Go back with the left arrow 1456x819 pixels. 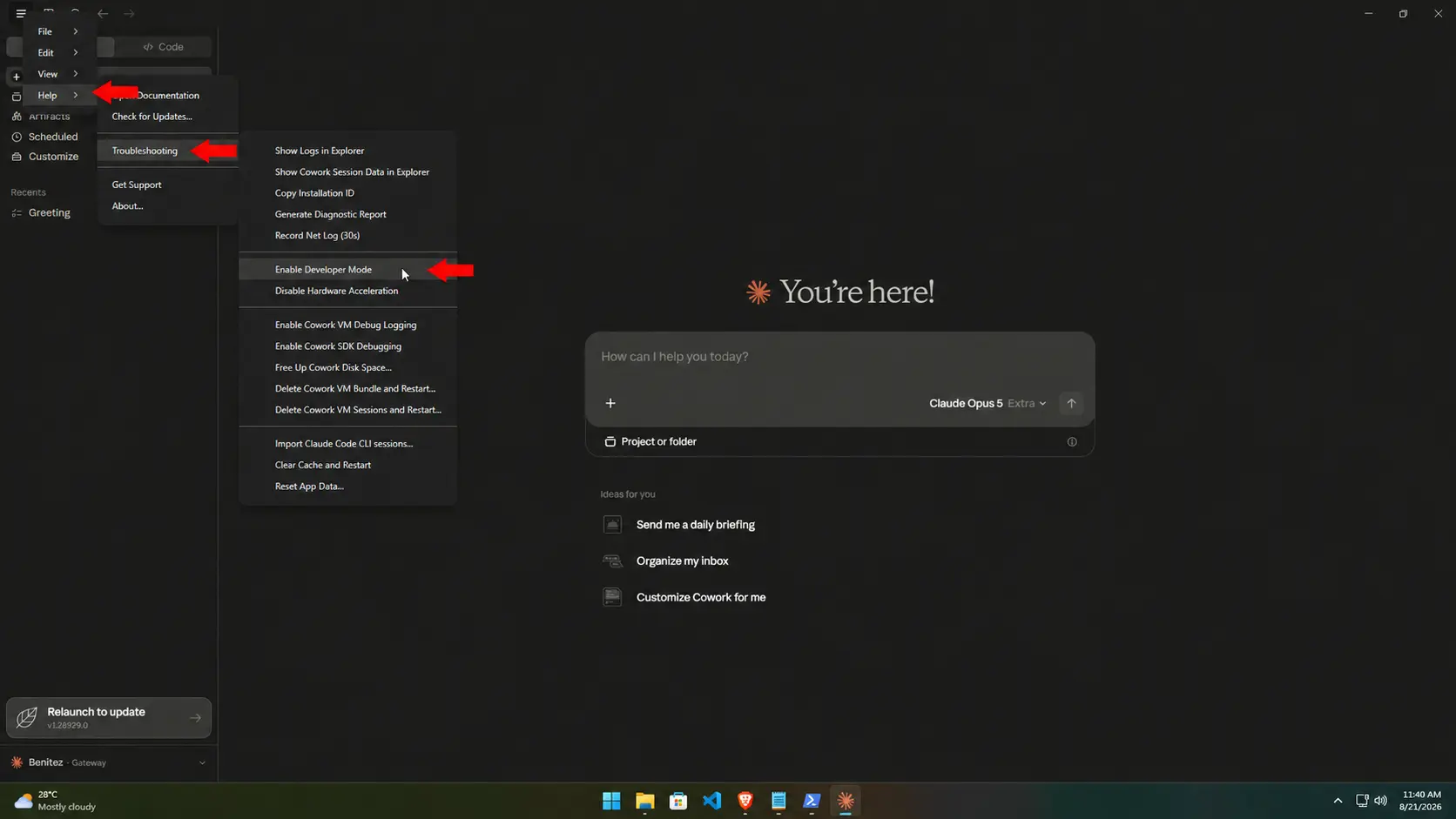pos(103,14)
